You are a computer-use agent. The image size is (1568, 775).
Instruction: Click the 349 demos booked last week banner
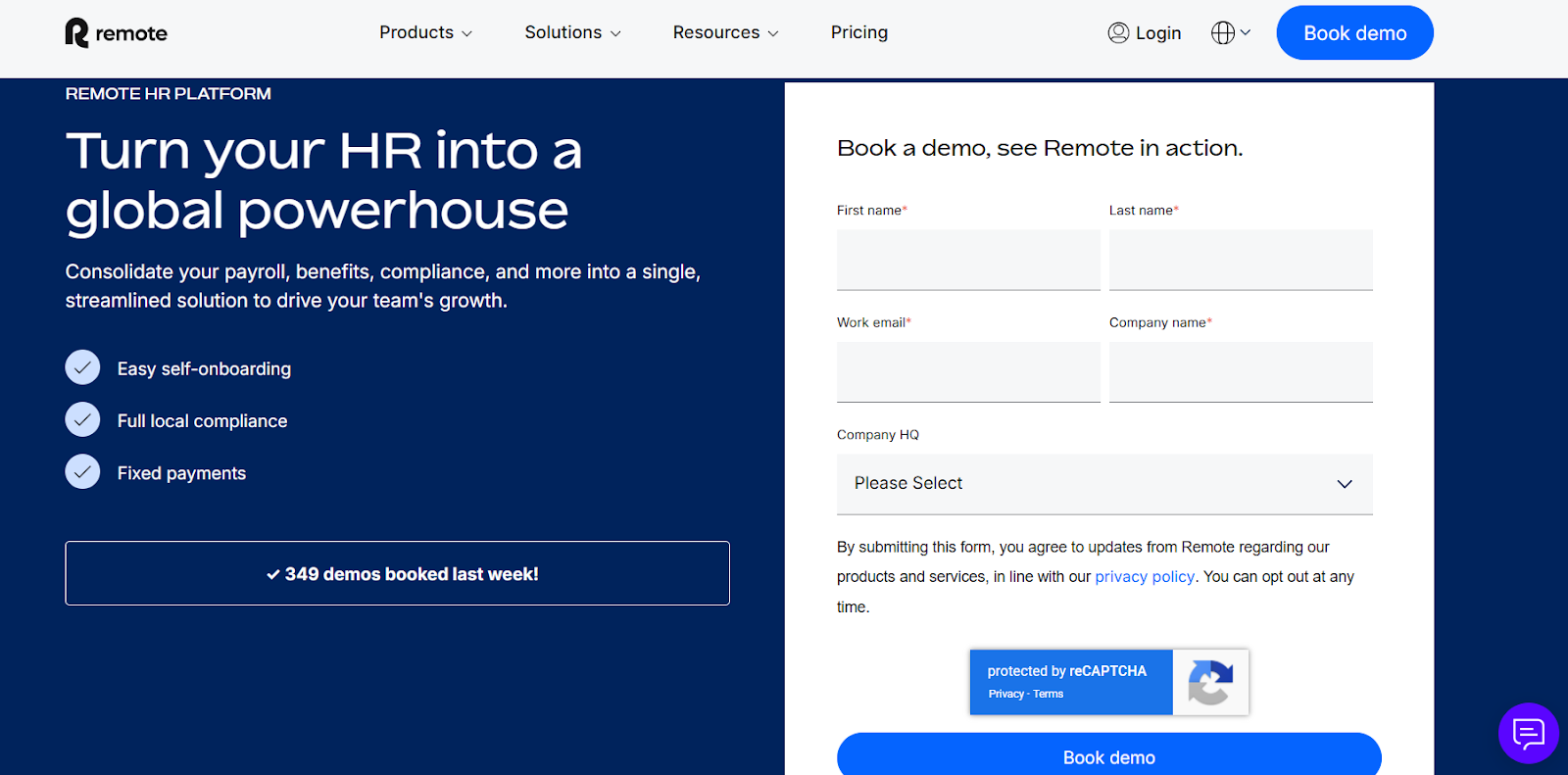coord(397,573)
